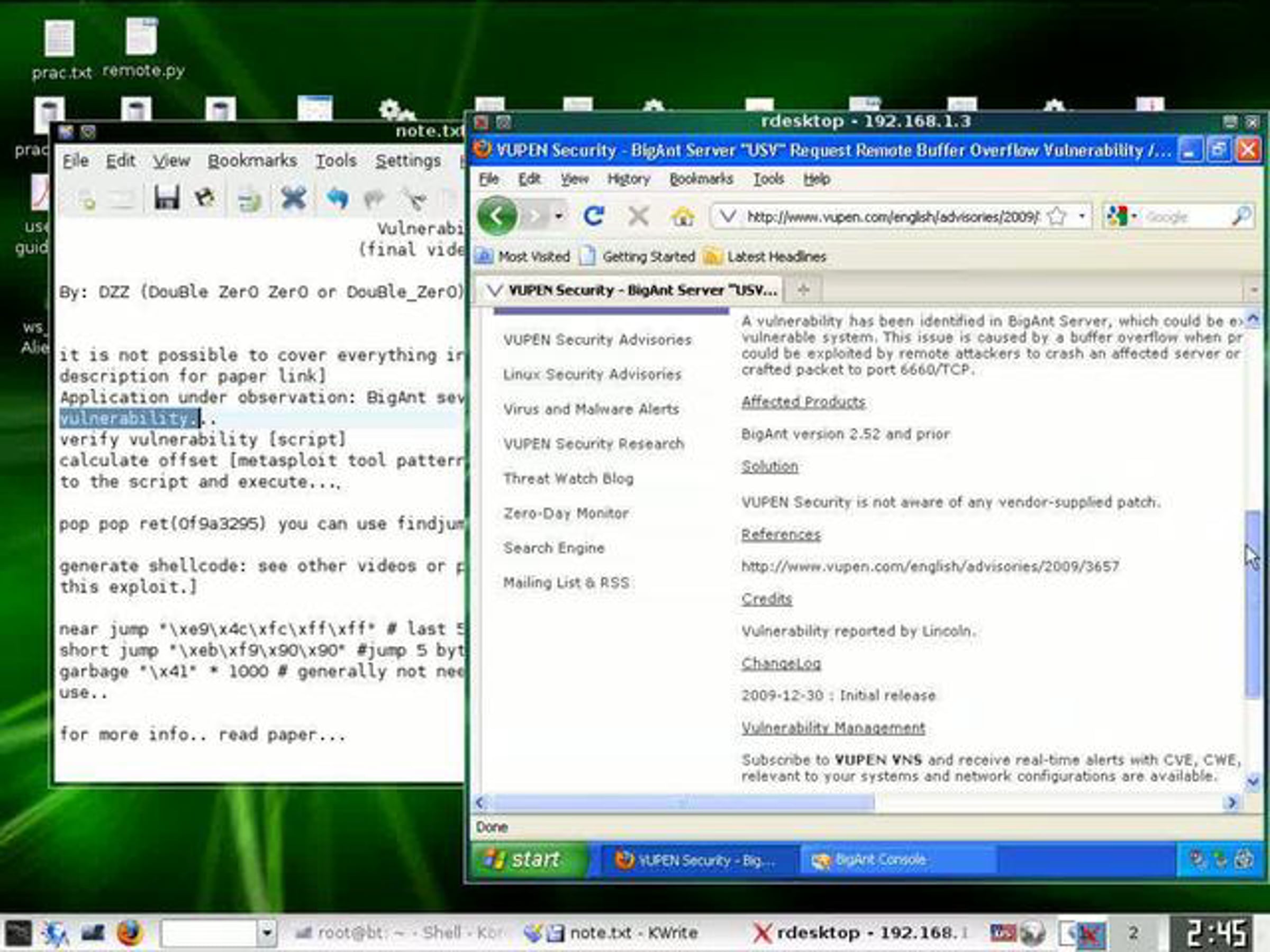1270x952 pixels.
Task: Open Mailing List & RSS link
Action: 566,582
